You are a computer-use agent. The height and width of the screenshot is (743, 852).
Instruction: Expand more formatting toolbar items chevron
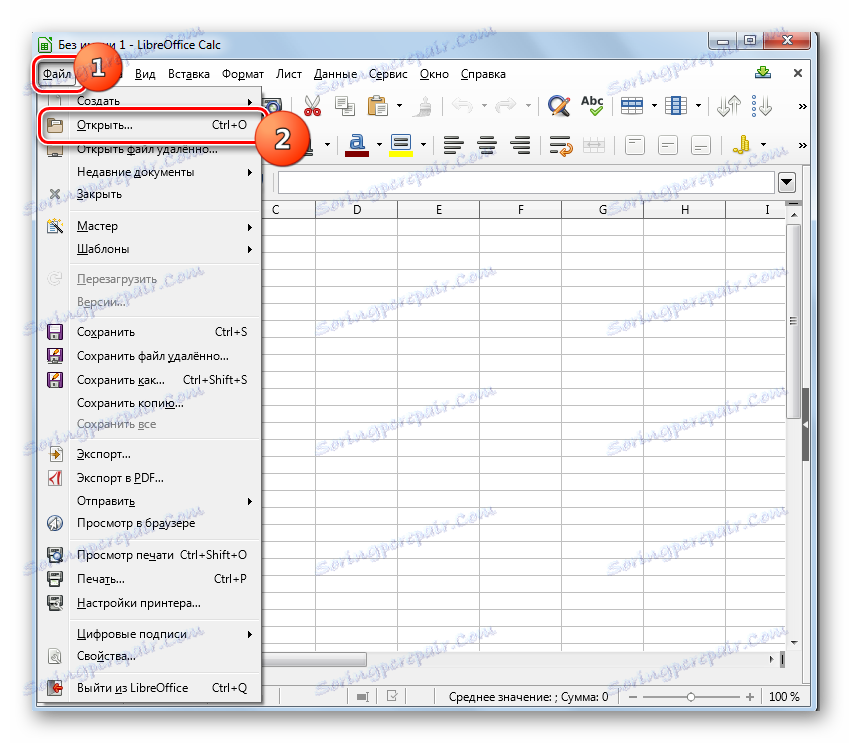click(802, 146)
